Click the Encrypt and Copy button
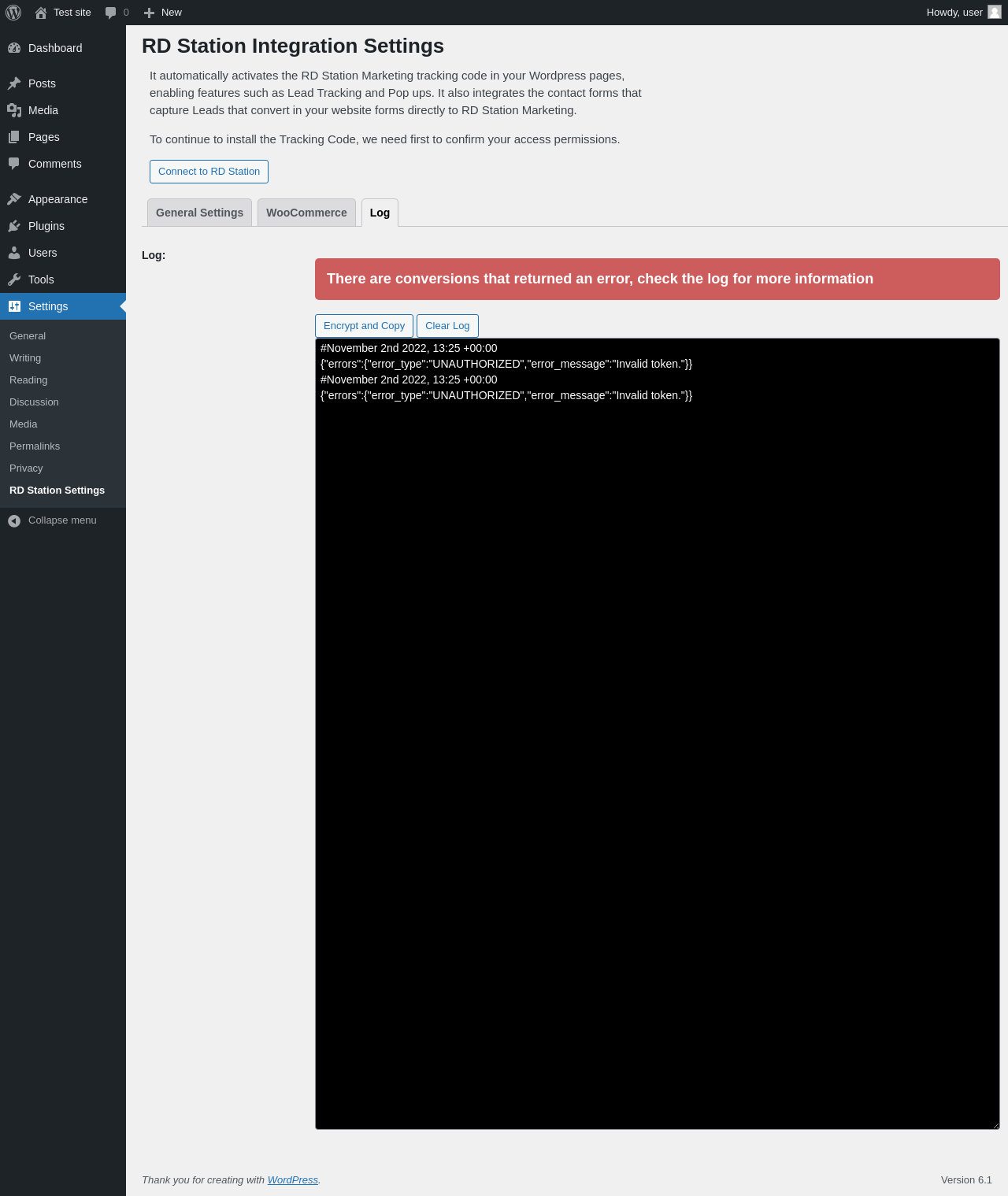Image resolution: width=1008 pixels, height=1196 pixels. (364, 326)
